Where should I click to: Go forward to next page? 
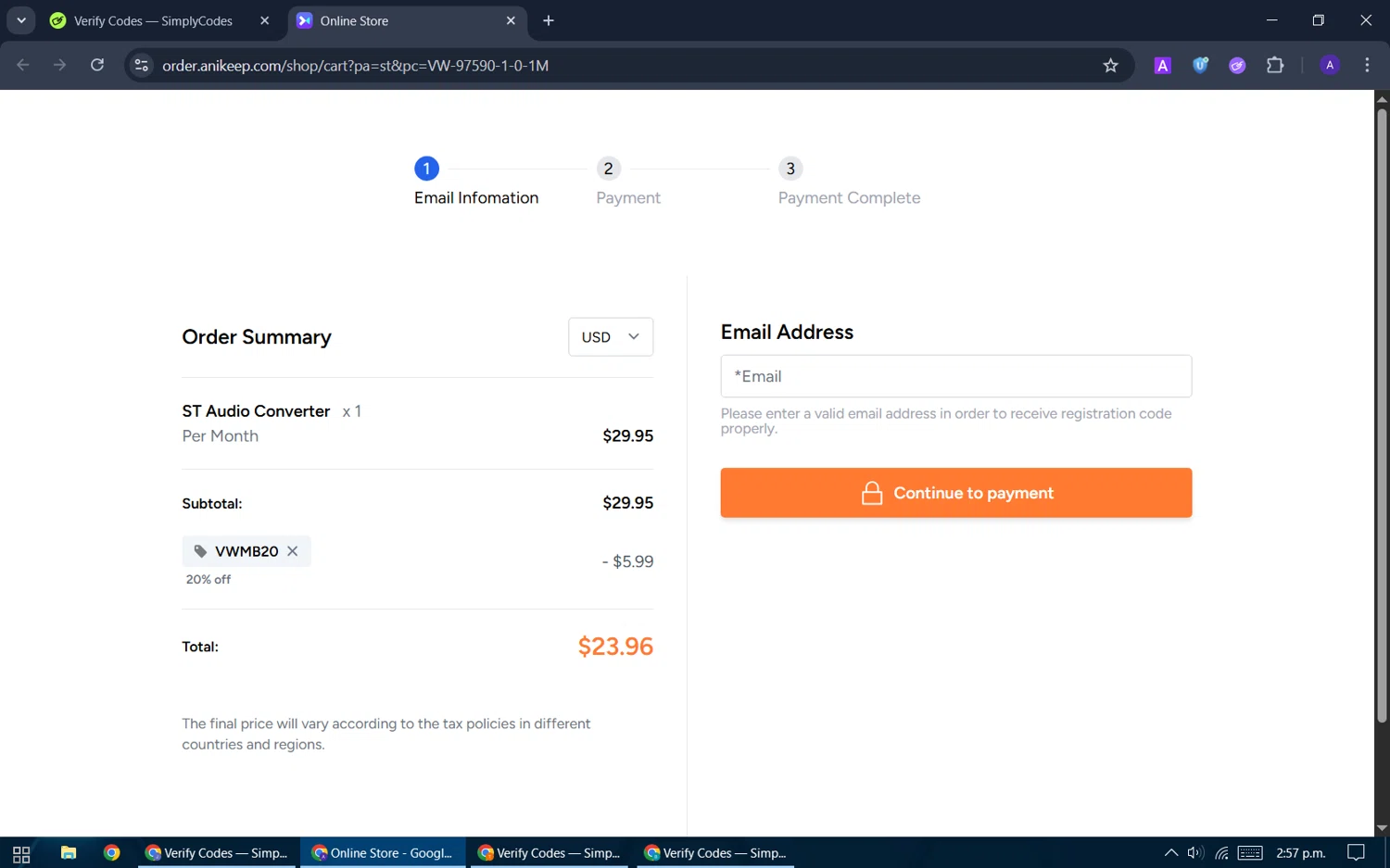coord(60,65)
